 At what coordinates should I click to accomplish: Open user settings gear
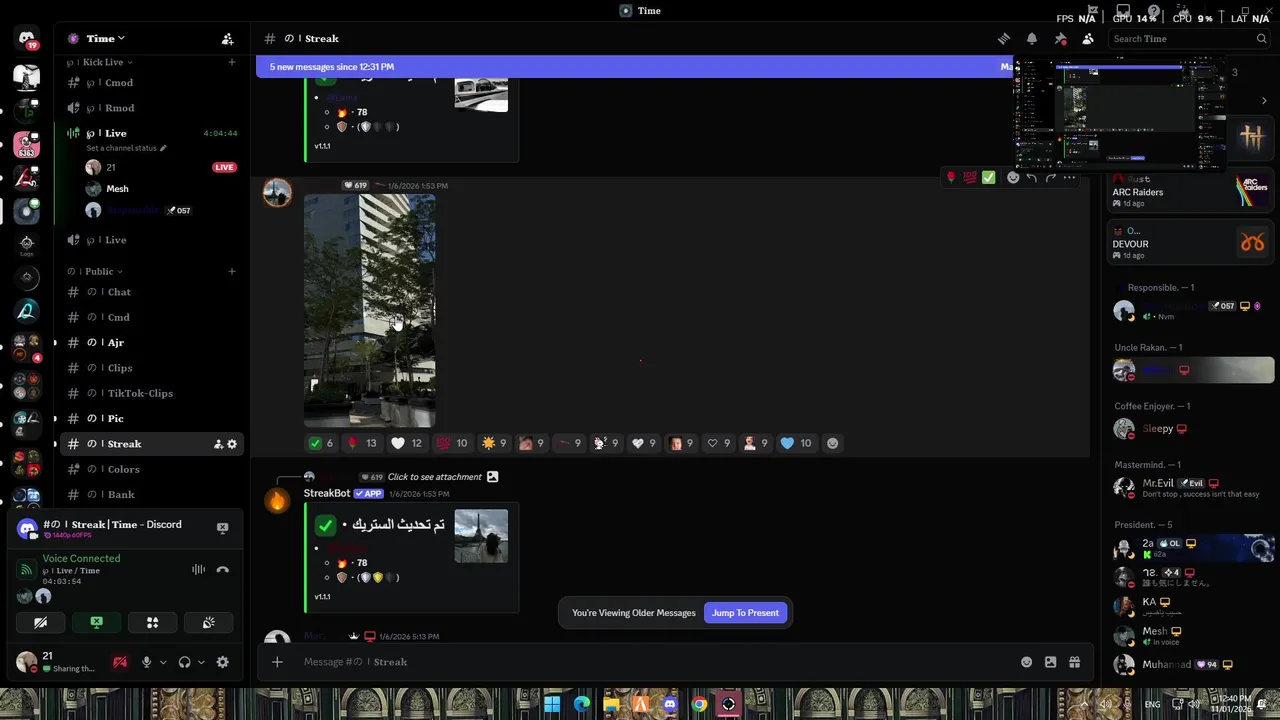(223, 662)
